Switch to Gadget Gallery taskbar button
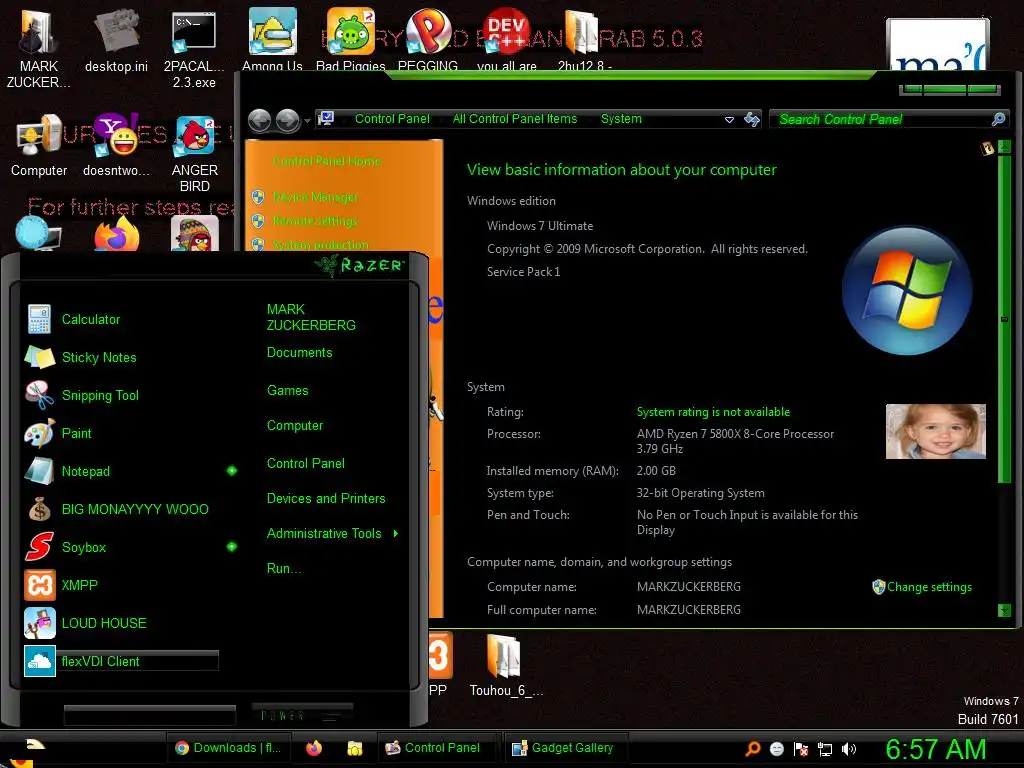This screenshot has height=768, width=1024. click(x=566, y=748)
